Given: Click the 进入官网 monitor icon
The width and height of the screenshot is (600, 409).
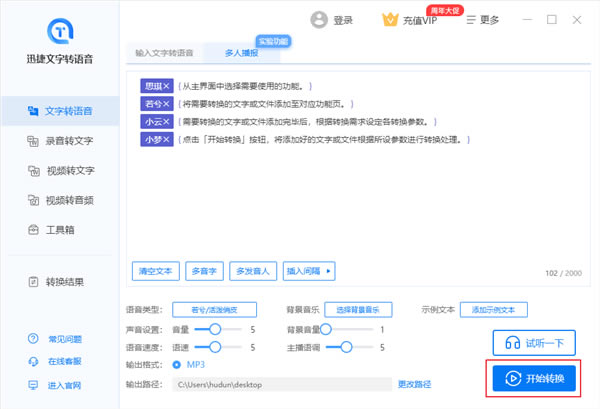Looking at the screenshot, I should click(33, 385).
